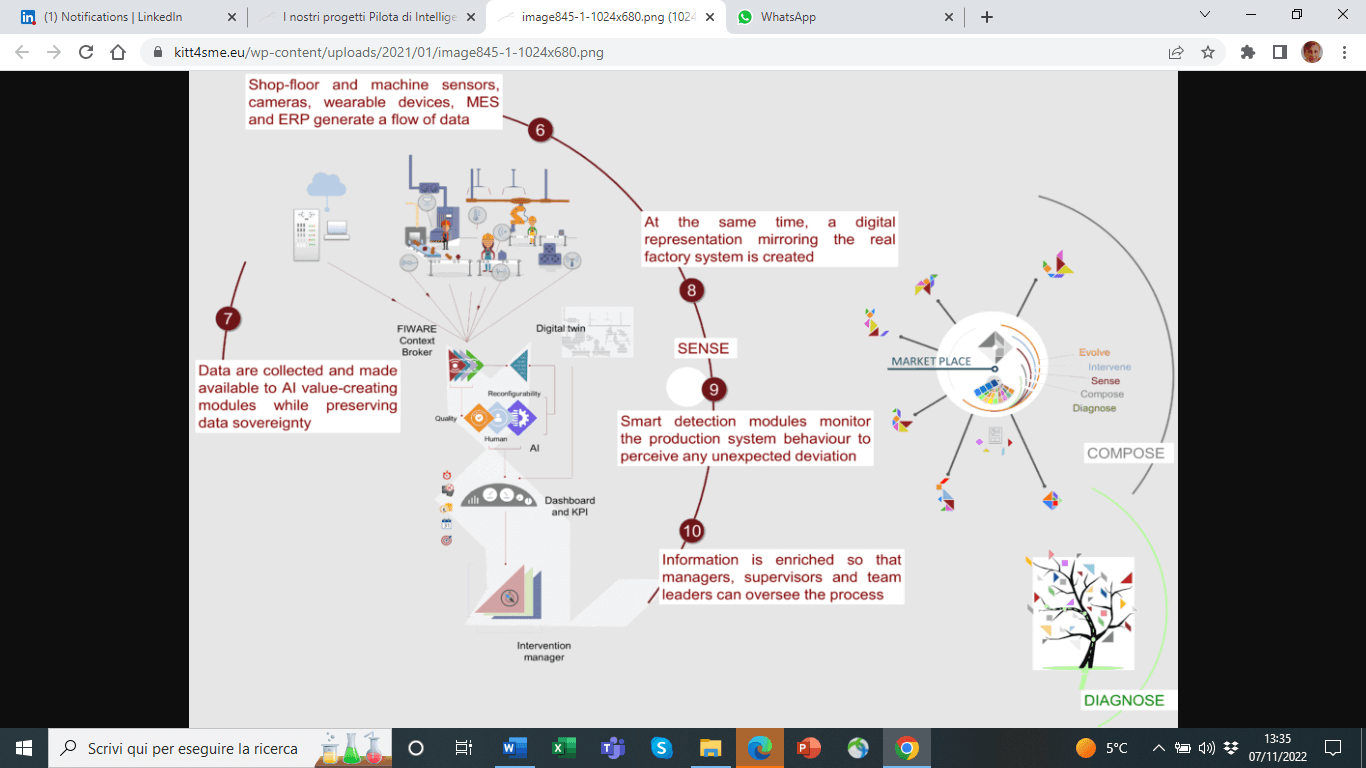Launch Word from the taskbar

[x=515, y=748]
